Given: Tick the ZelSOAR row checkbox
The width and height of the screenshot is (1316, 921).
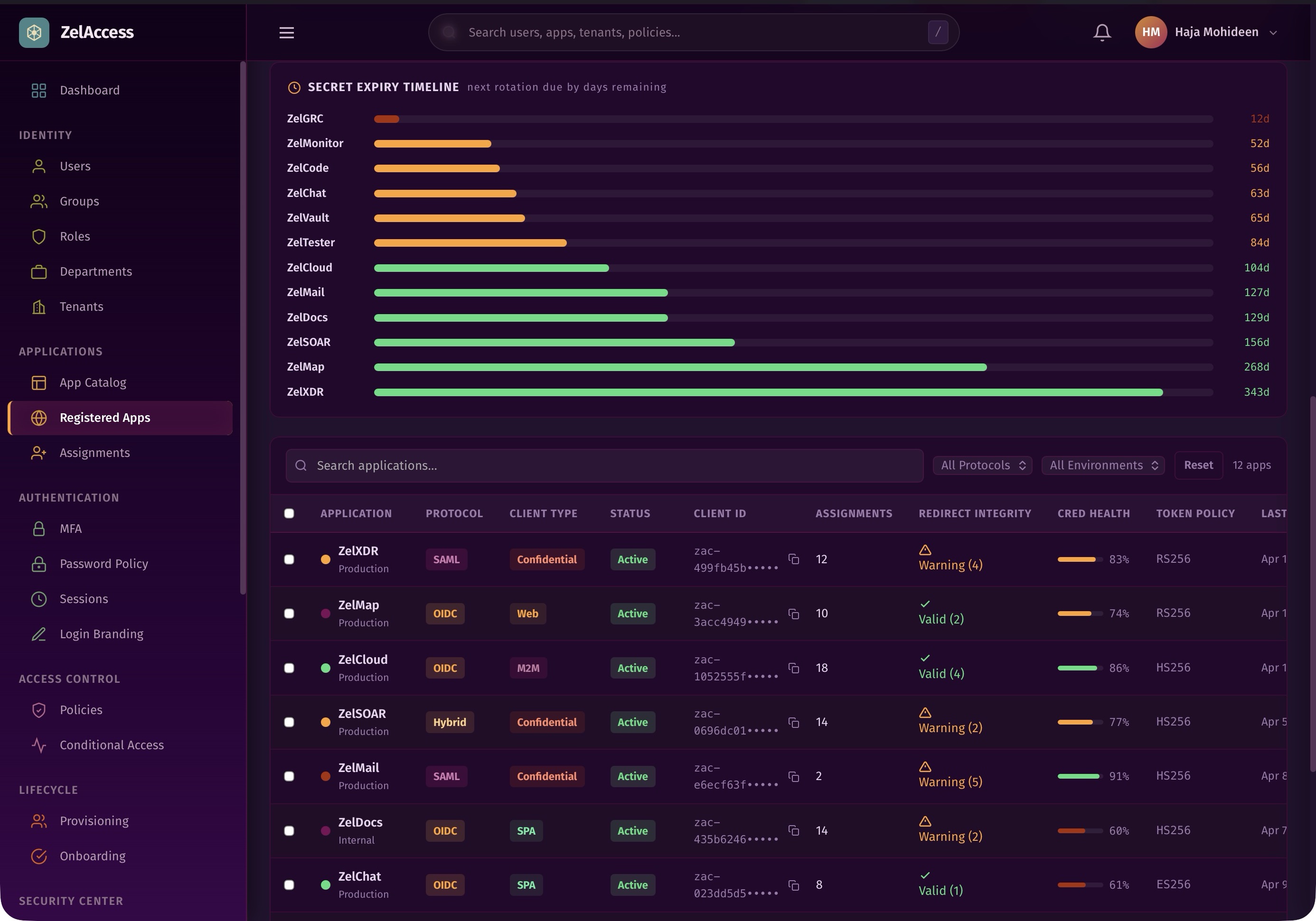Looking at the screenshot, I should click(x=289, y=722).
